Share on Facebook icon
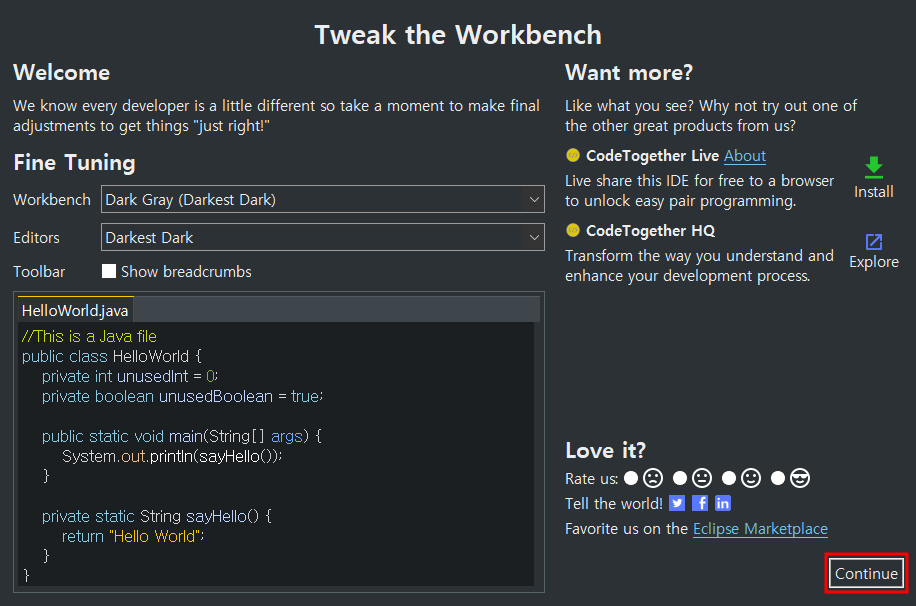The height and width of the screenshot is (606, 916). (x=700, y=503)
